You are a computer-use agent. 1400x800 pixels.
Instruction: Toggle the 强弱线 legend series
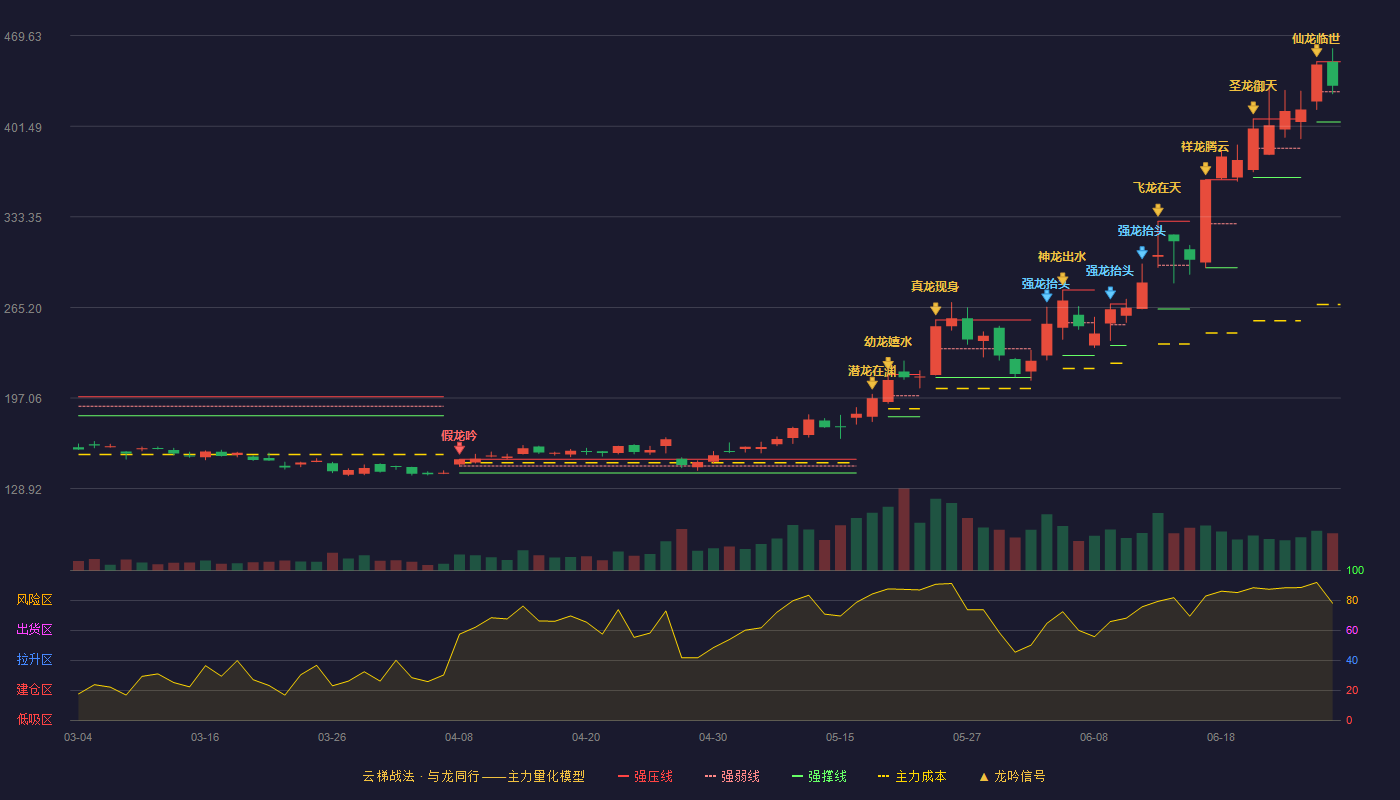click(732, 776)
